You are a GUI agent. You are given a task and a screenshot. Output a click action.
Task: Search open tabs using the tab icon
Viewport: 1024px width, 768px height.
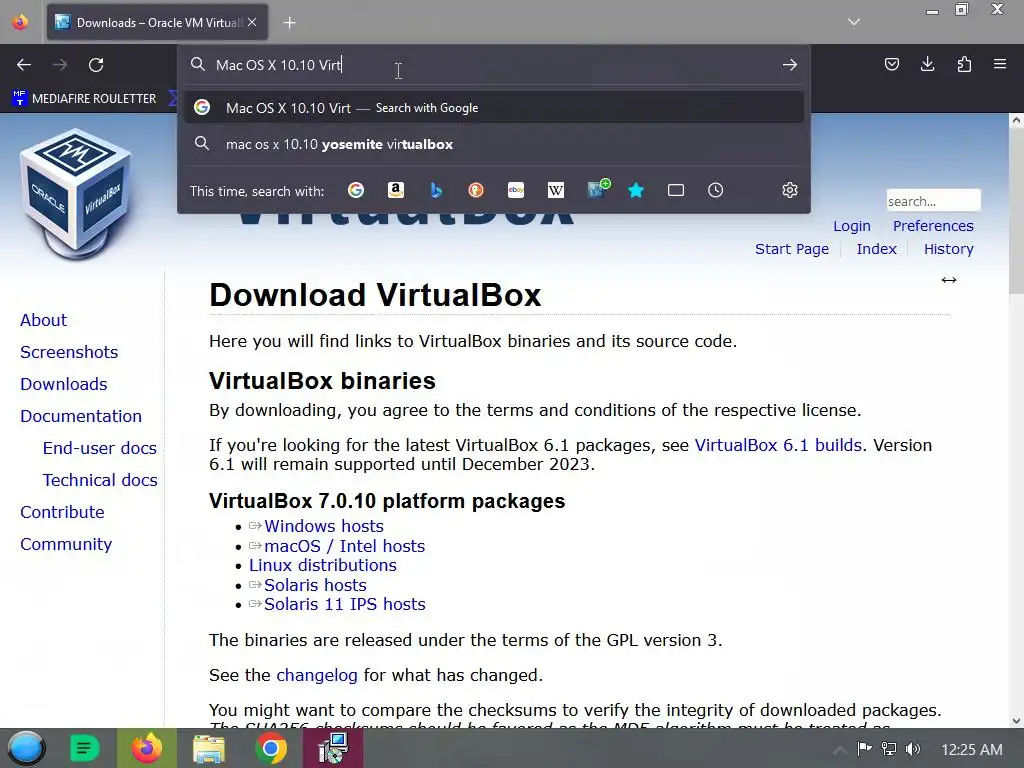pyautogui.click(x=676, y=190)
